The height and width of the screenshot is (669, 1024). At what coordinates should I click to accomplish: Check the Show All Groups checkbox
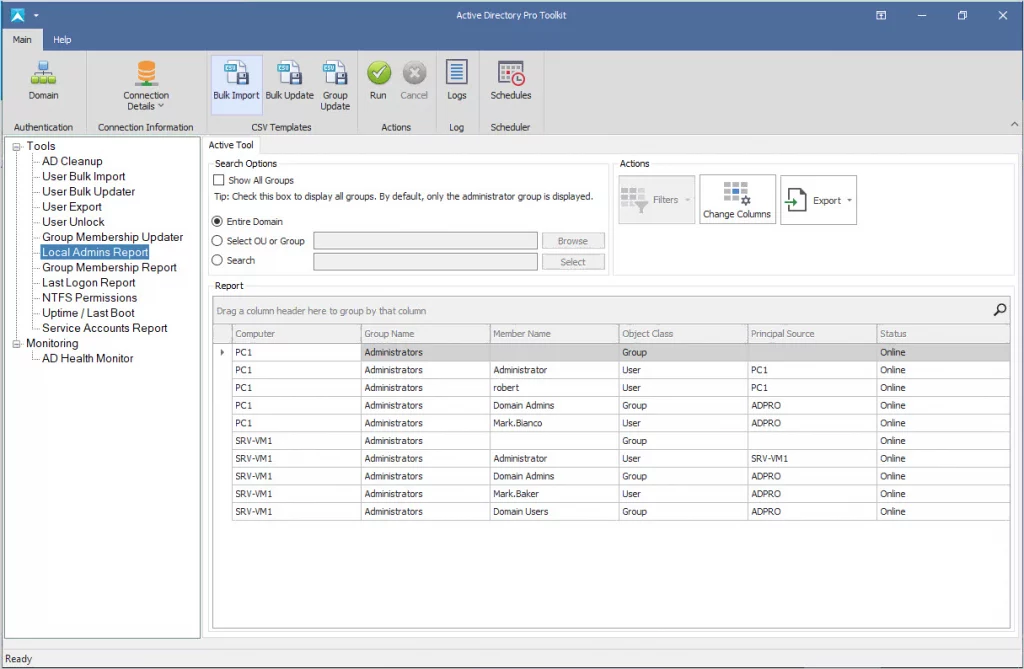219,180
